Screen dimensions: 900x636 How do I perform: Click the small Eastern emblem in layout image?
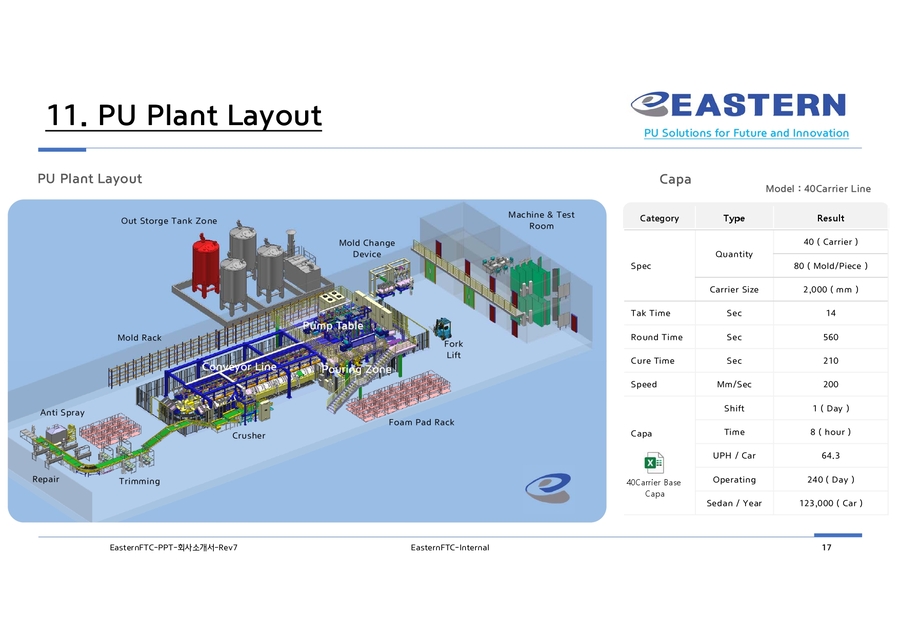pos(548,487)
